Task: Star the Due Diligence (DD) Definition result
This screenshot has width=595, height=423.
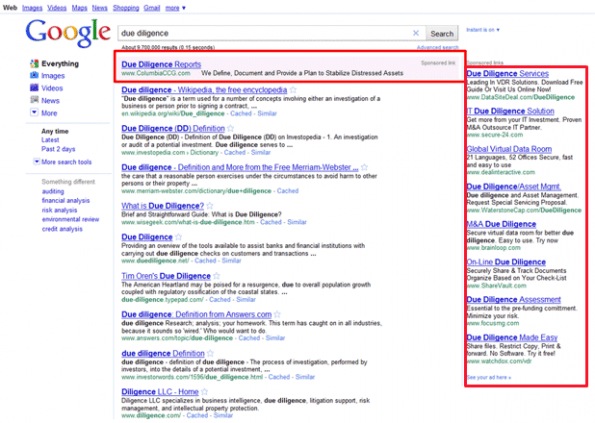Action: pyautogui.click(x=230, y=129)
